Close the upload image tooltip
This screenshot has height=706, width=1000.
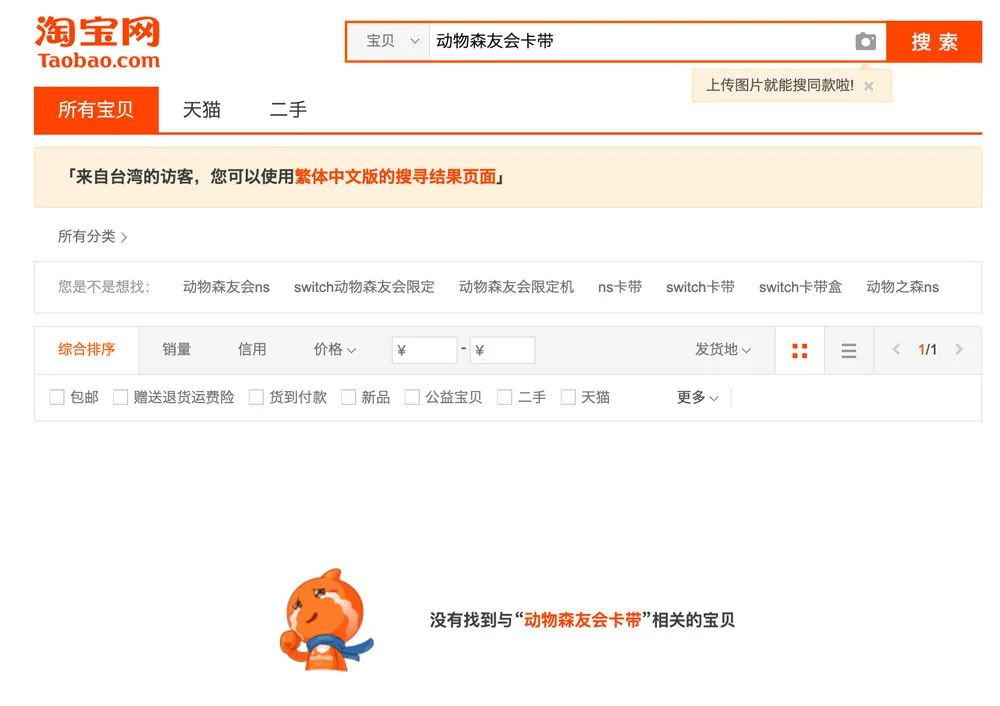869,86
